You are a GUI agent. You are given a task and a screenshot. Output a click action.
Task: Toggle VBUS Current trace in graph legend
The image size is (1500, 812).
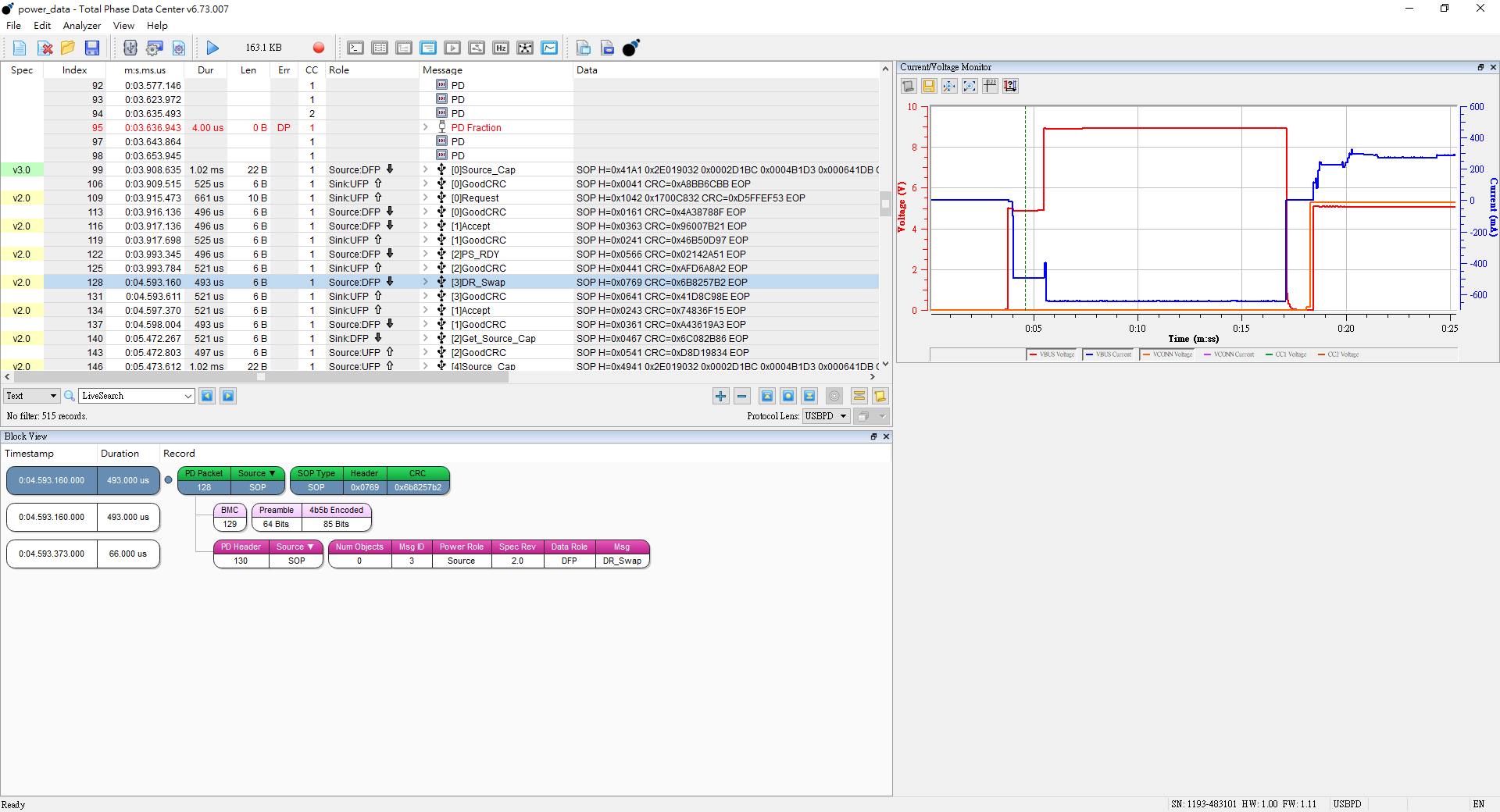coord(1109,354)
